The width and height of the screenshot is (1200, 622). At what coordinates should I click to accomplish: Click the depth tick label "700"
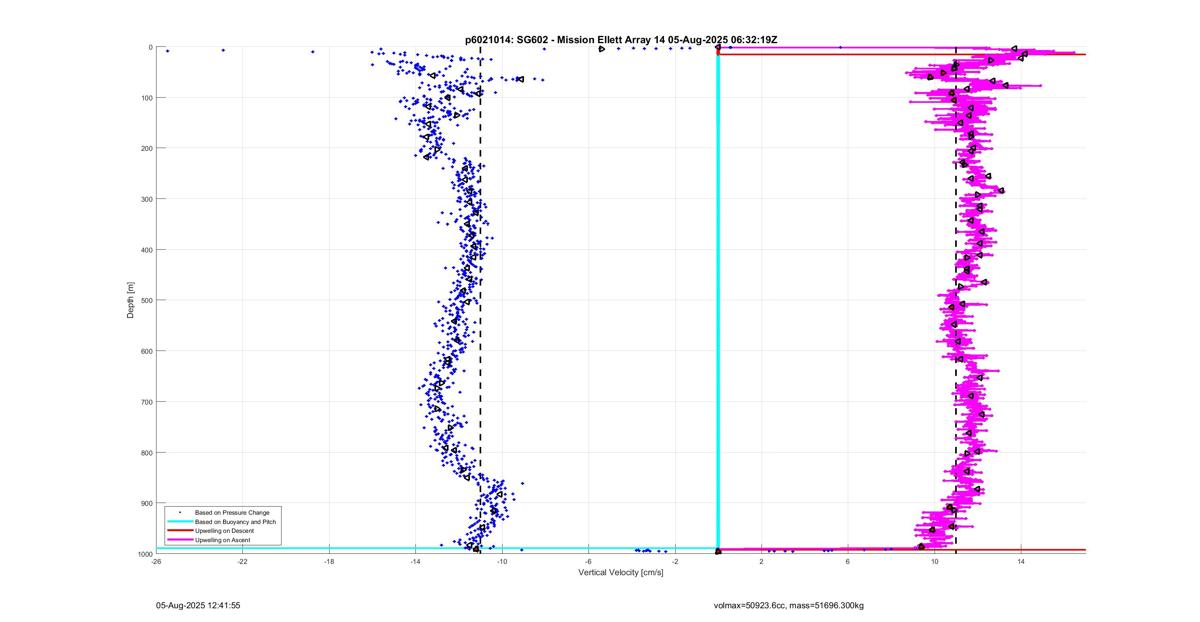(x=146, y=402)
